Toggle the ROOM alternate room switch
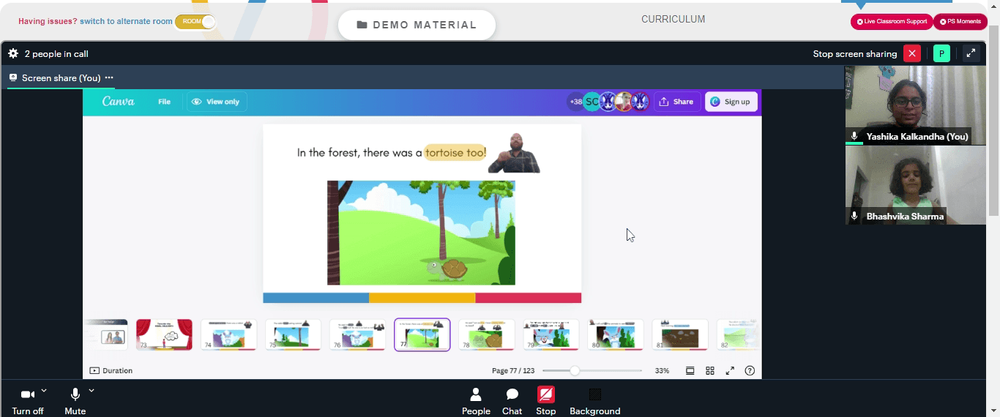The width and height of the screenshot is (1000, 417). [195, 21]
